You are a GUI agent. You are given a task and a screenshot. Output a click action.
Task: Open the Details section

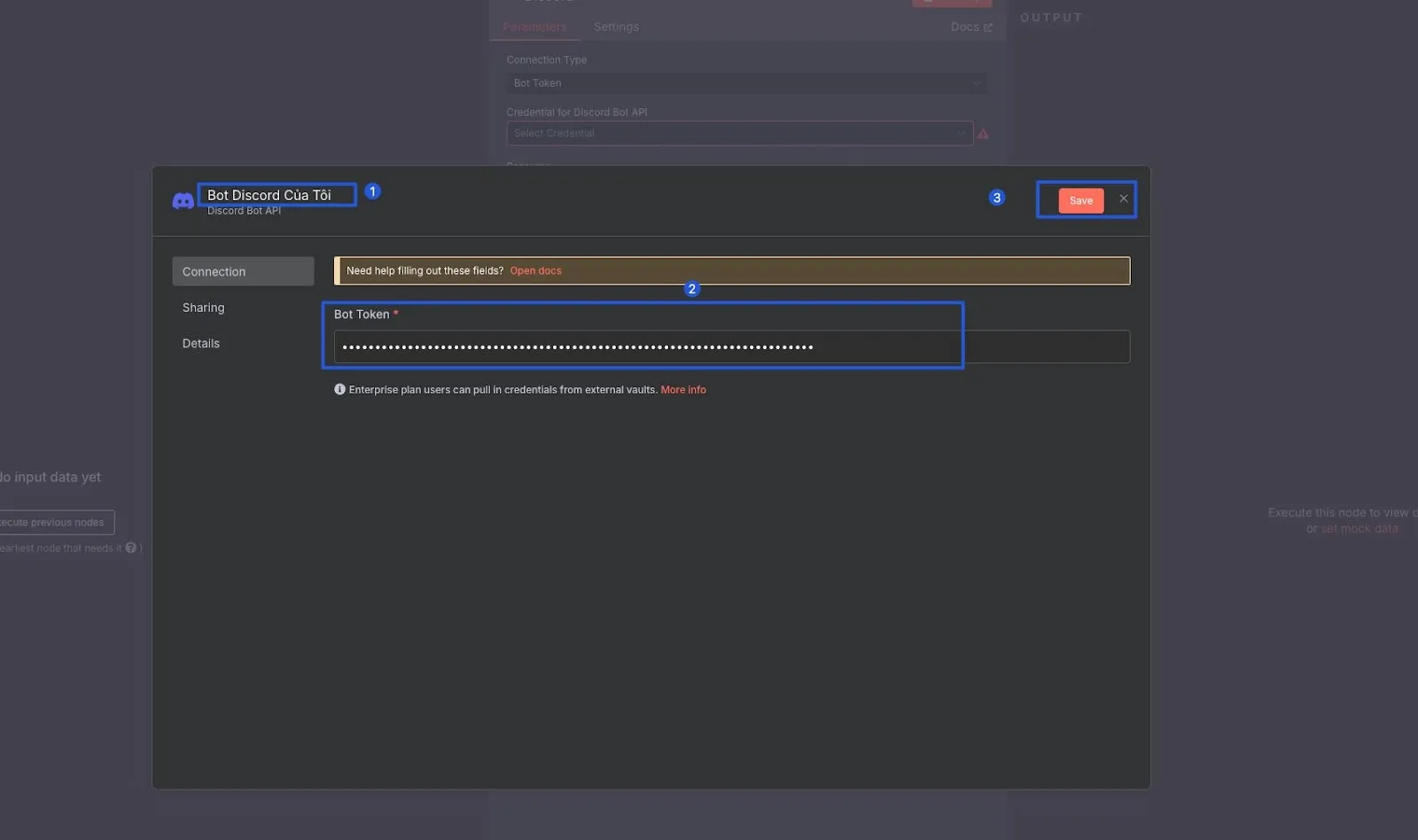tap(200, 343)
